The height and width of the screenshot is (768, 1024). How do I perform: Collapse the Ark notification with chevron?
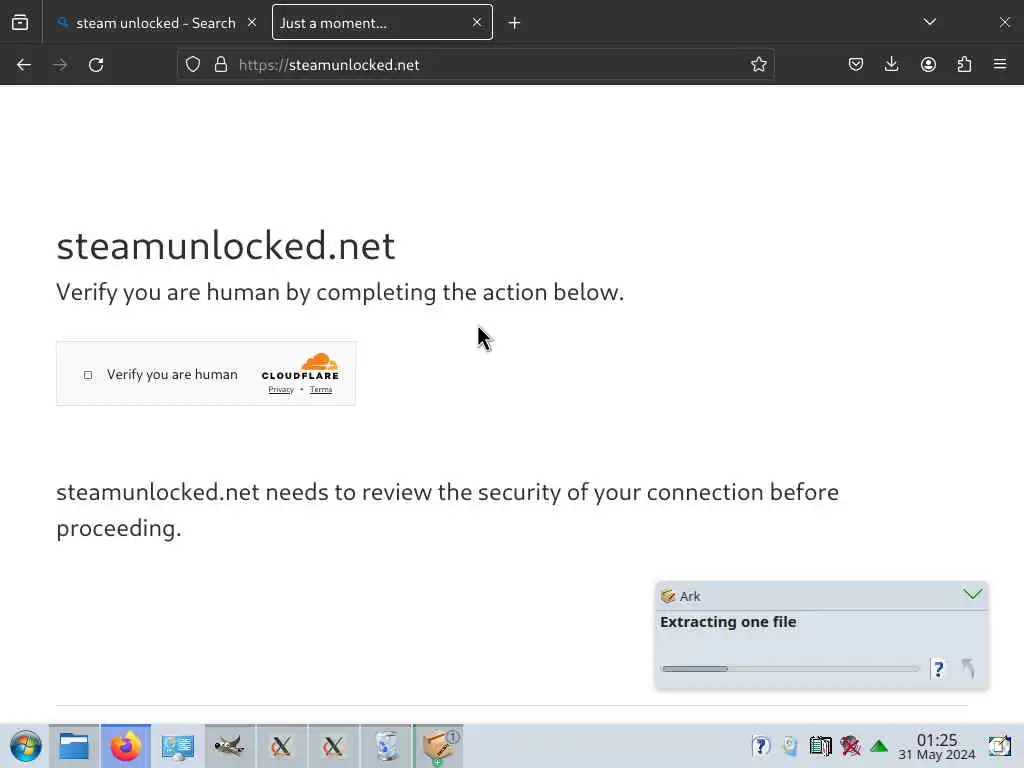(x=972, y=595)
